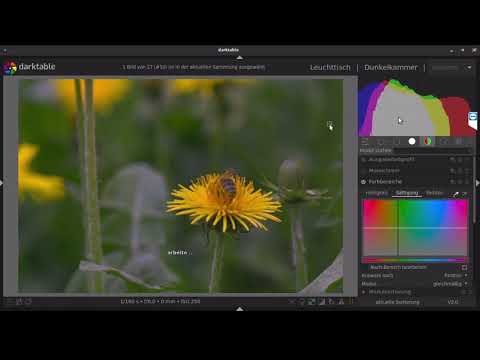Show favourite modules group
This screenshot has height=360, width=480.
click(381, 141)
